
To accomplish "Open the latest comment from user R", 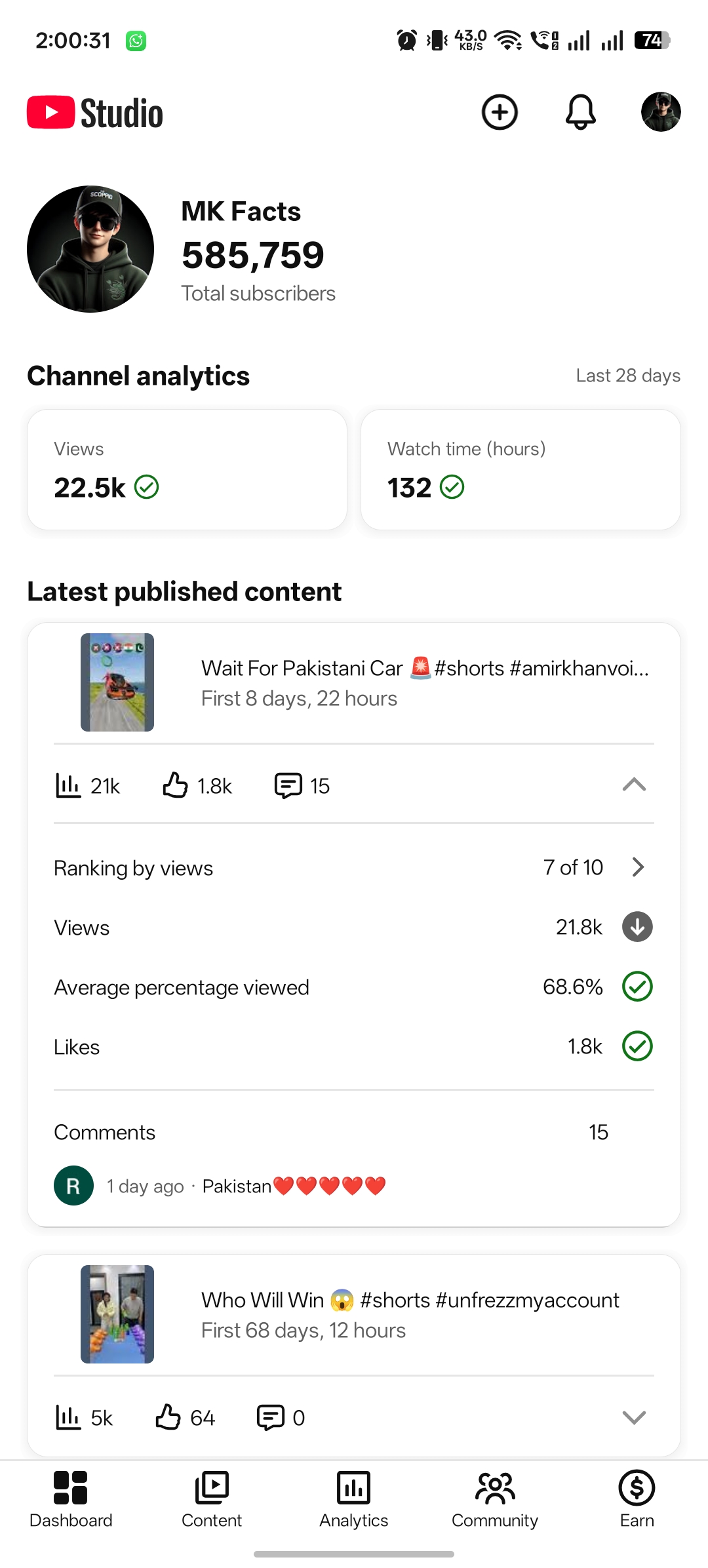I will click(220, 1185).
